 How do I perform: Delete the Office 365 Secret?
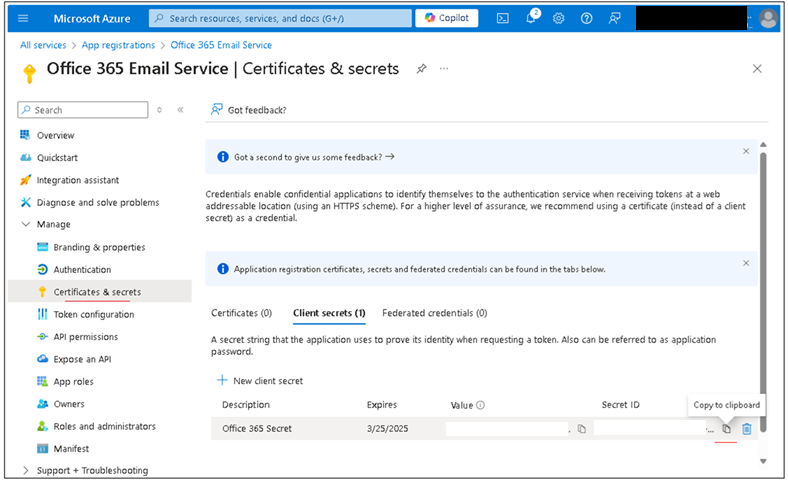(x=747, y=429)
